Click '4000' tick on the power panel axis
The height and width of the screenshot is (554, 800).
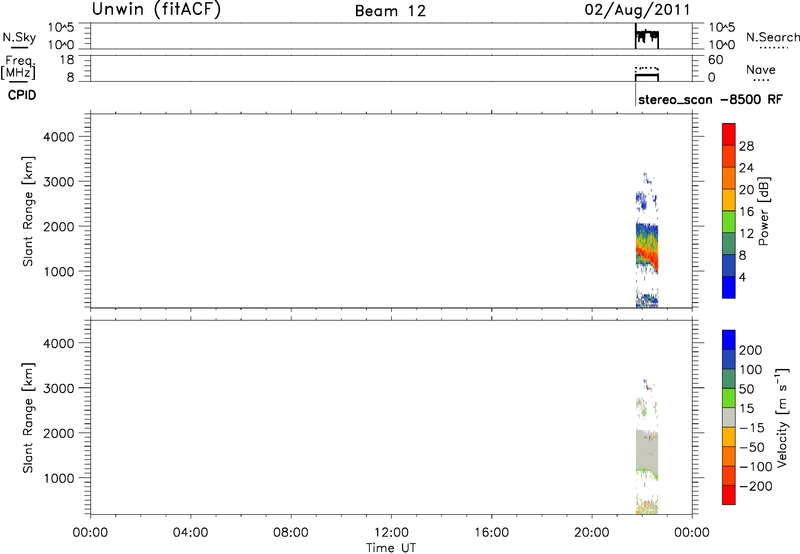(59, 137)
